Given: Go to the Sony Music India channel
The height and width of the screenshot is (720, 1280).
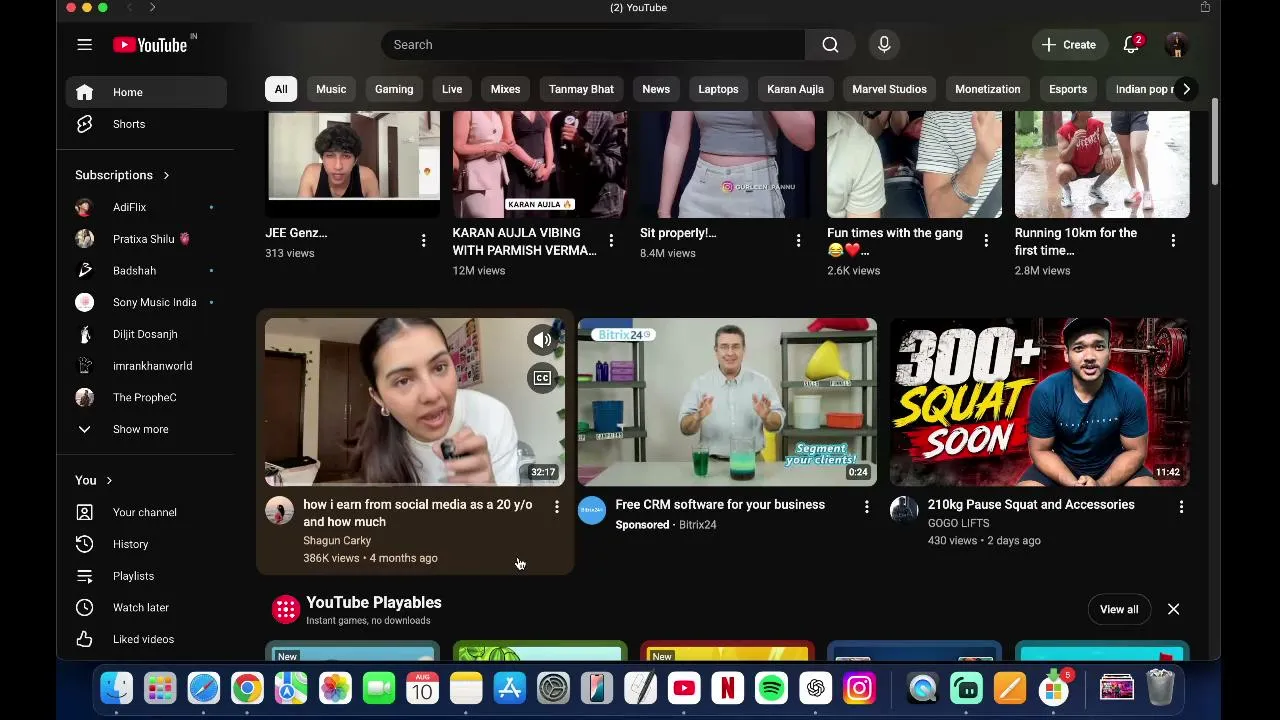Looking at the screenshot, I should [x=146, y=302].
